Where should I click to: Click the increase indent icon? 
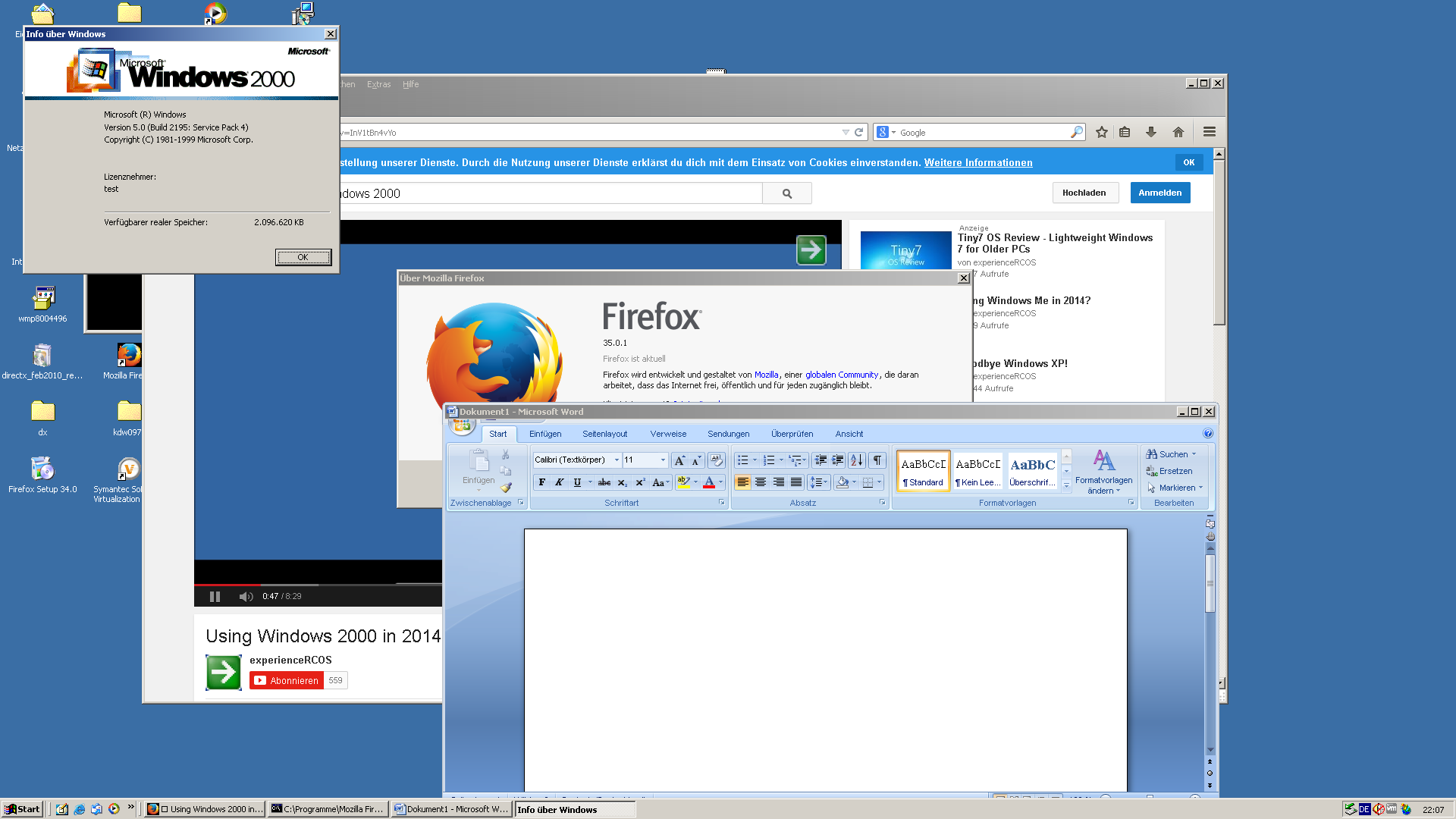coord(838,460)
